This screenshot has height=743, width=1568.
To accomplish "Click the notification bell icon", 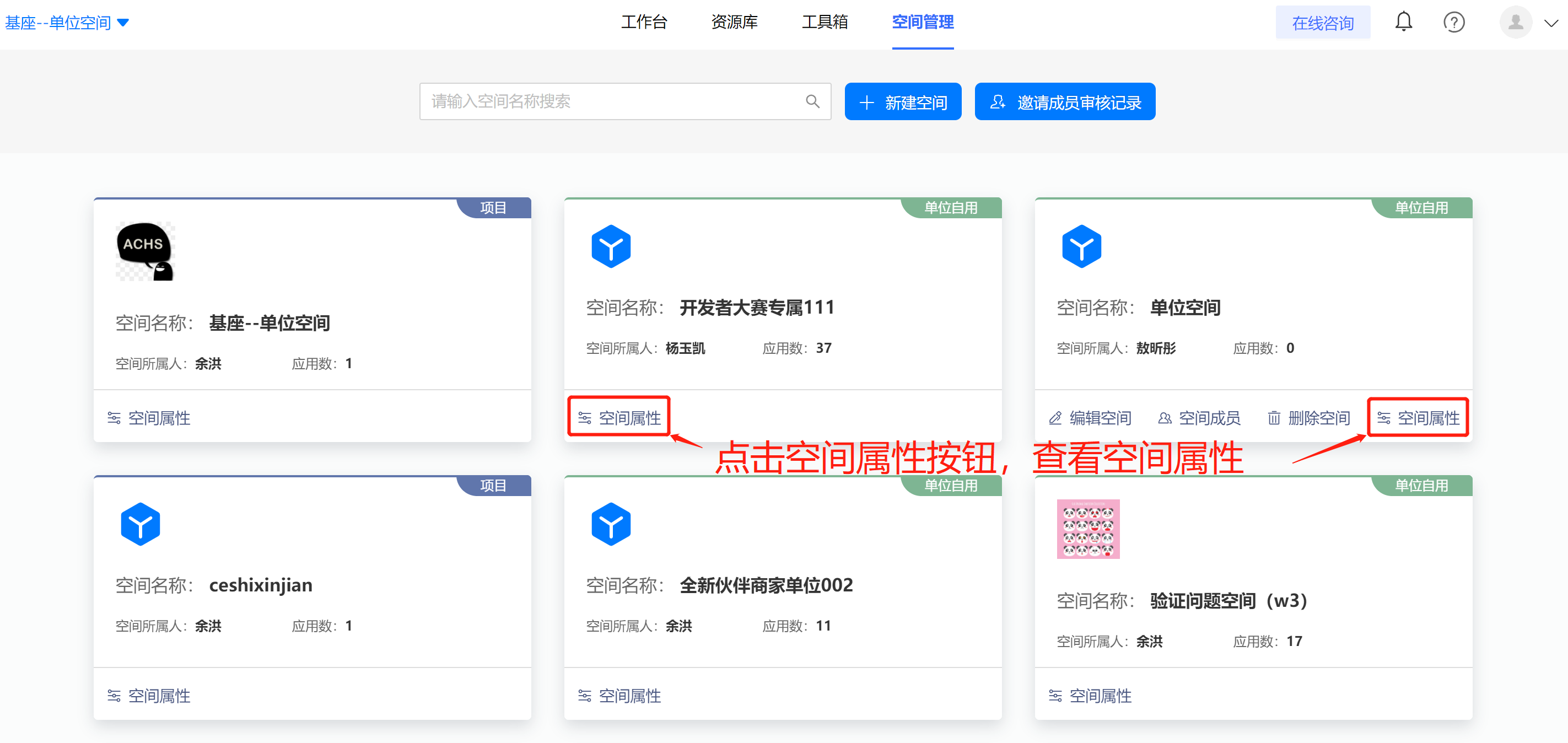I will click(1403, 22).
